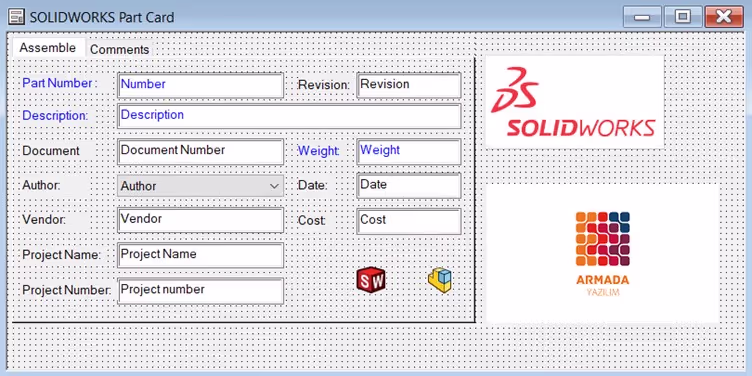
Task: Select the "Revision:" label text
Action: coord(324,85)
